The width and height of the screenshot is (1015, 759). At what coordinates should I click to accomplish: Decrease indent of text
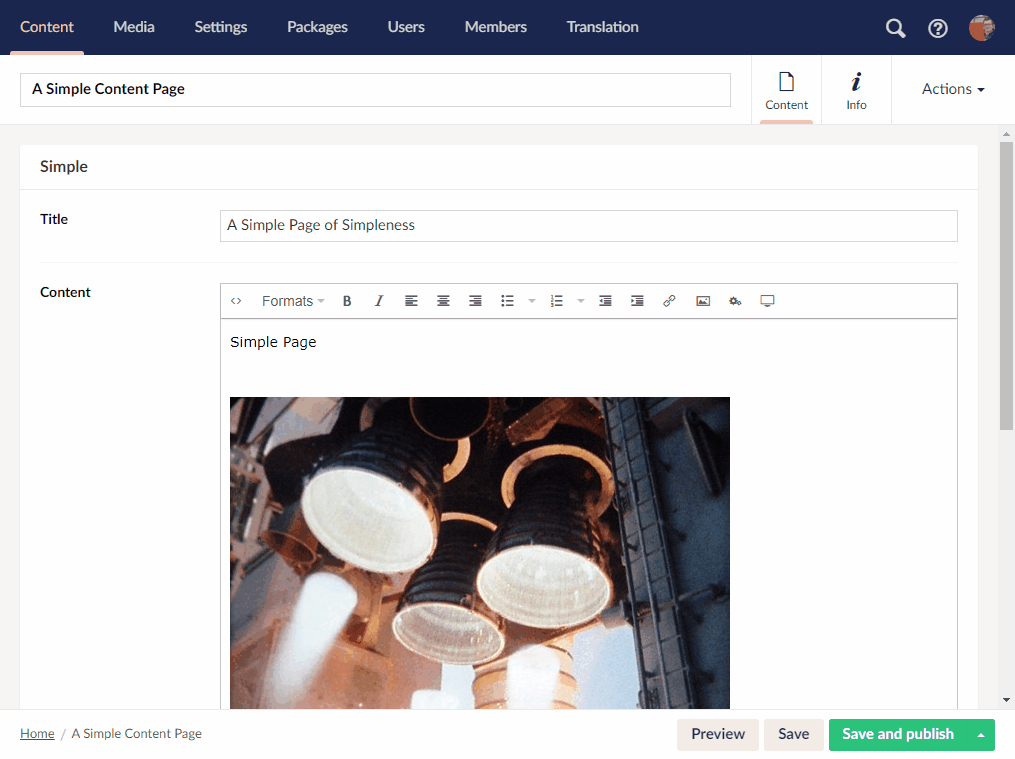pyautogui.click(x=605, y=301)
